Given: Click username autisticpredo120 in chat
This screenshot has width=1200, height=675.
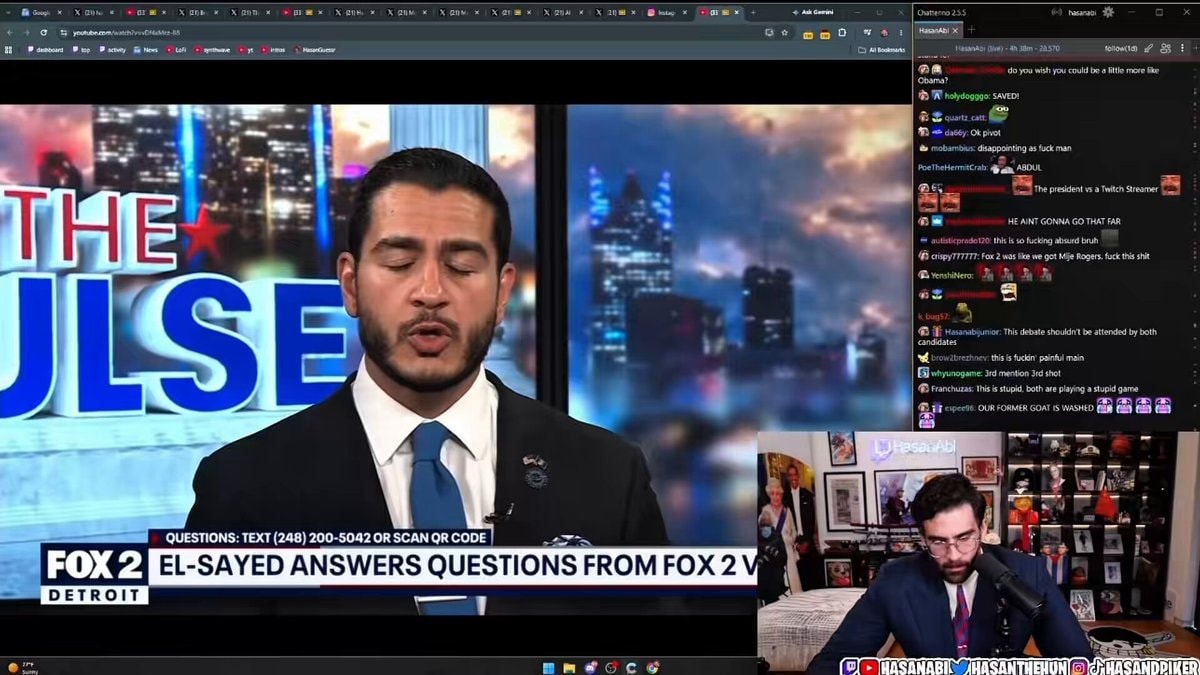Looking at the screenshot, I should (960, 241).
